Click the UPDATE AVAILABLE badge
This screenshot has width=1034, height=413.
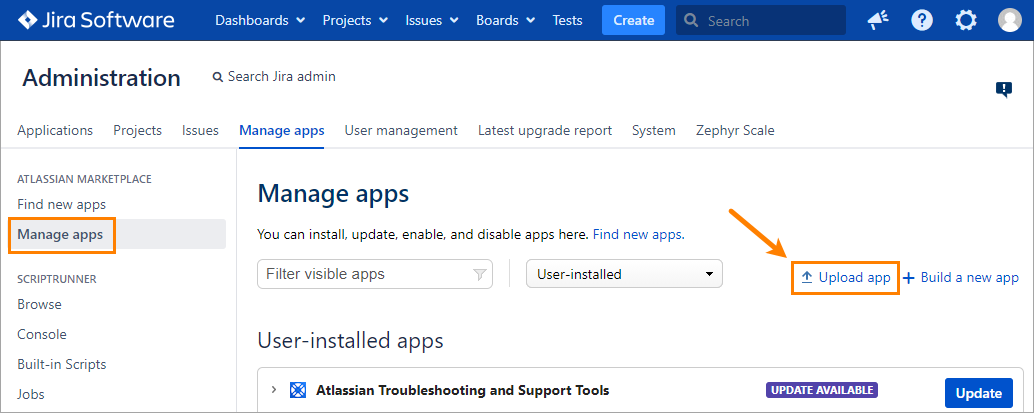[x=822, y=390]
